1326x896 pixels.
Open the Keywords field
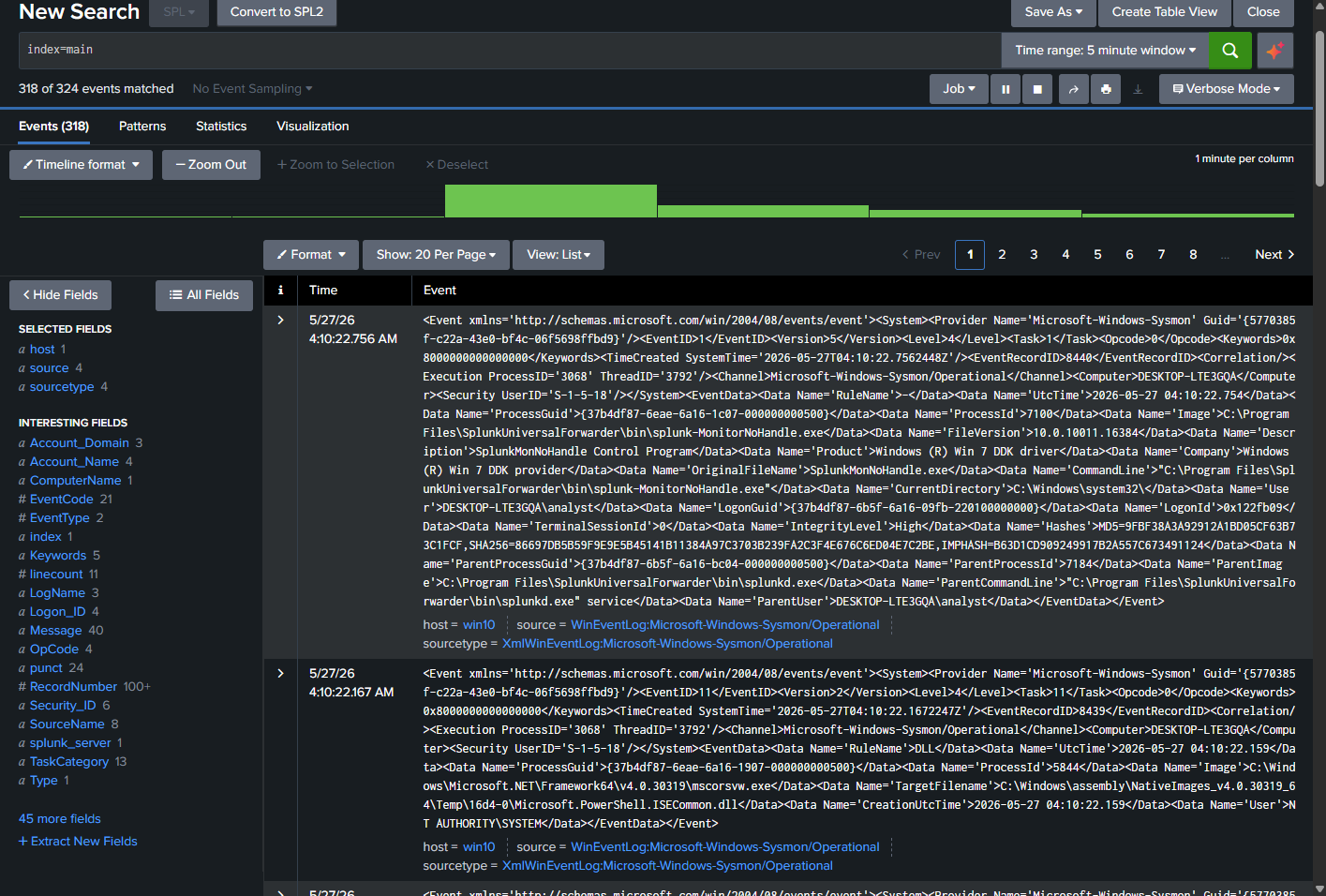[58, 556]
